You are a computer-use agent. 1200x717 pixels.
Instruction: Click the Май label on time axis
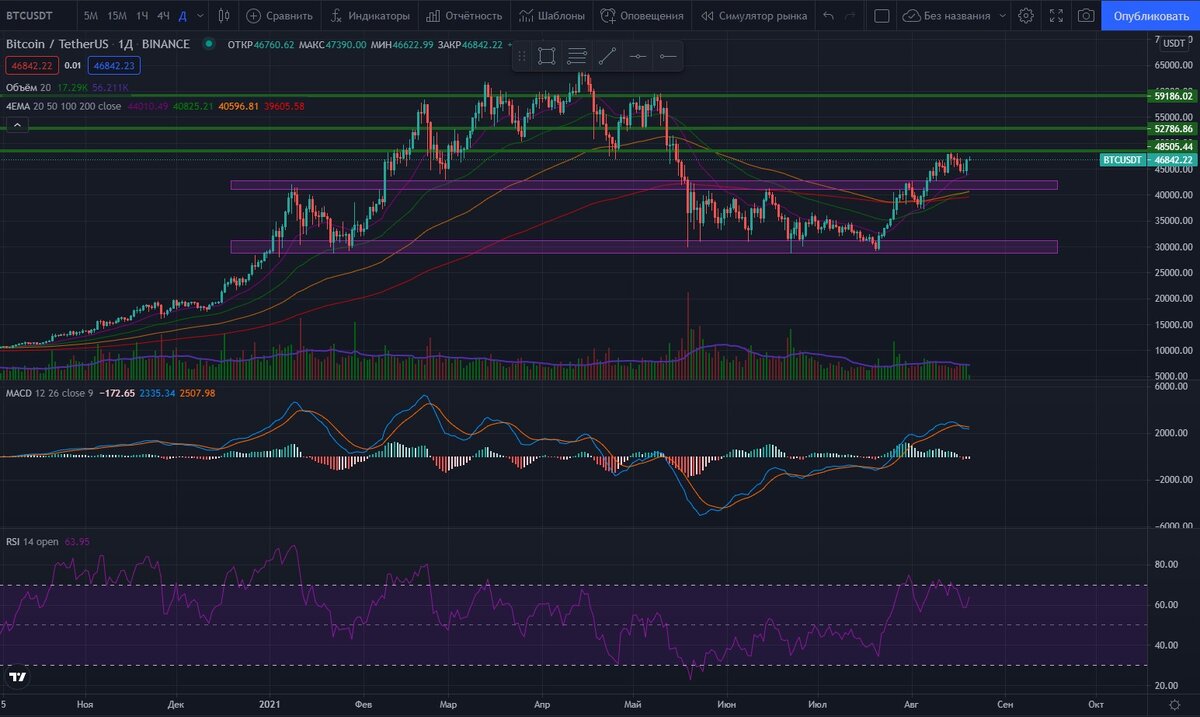click(631, 705)
